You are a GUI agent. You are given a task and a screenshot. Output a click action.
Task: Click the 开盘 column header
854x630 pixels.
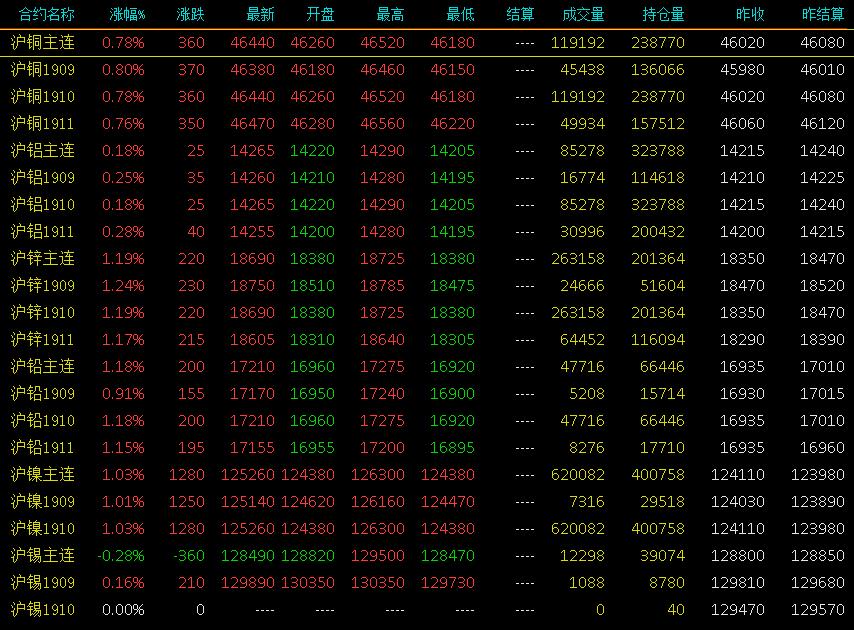tap(320, 14)
